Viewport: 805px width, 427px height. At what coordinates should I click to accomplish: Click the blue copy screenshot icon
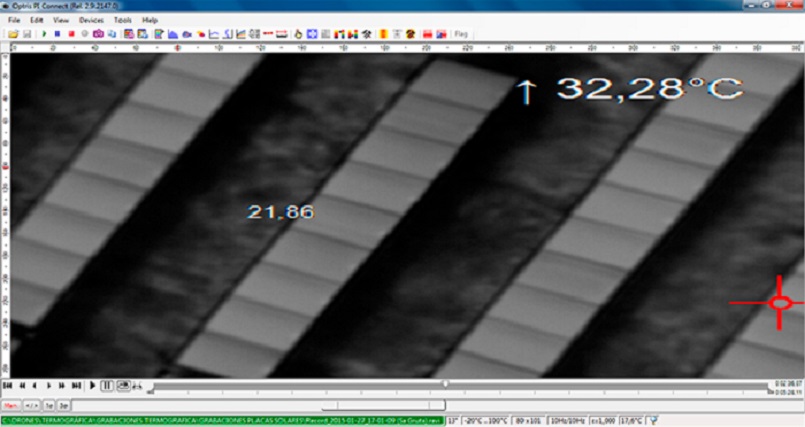[x=112, y=34]
